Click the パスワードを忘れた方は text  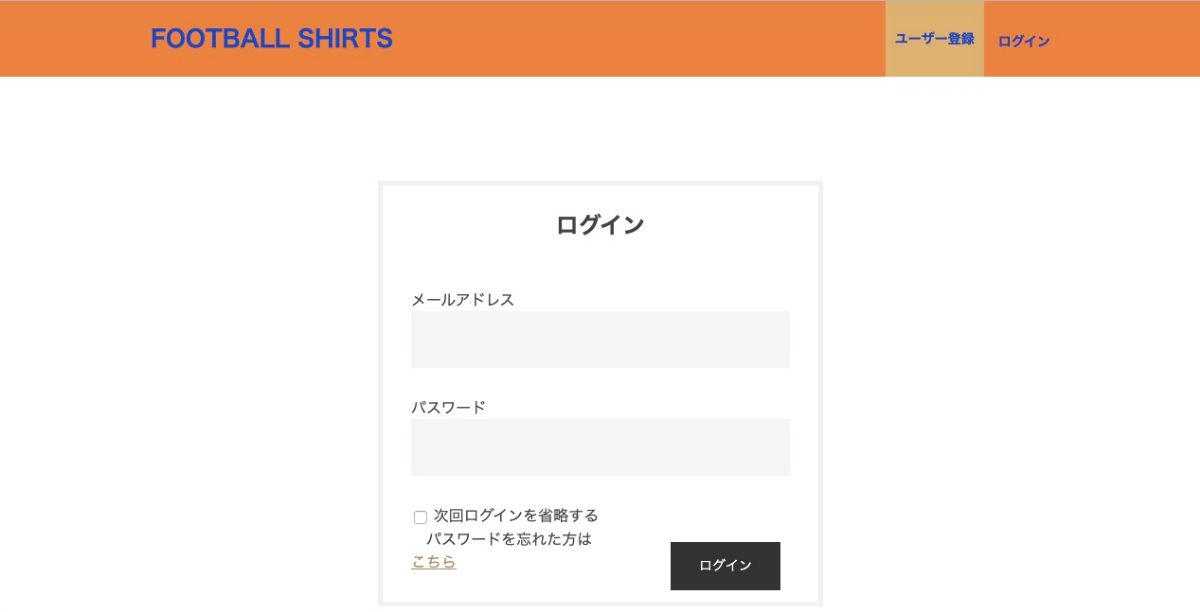(x=509, y=539)
